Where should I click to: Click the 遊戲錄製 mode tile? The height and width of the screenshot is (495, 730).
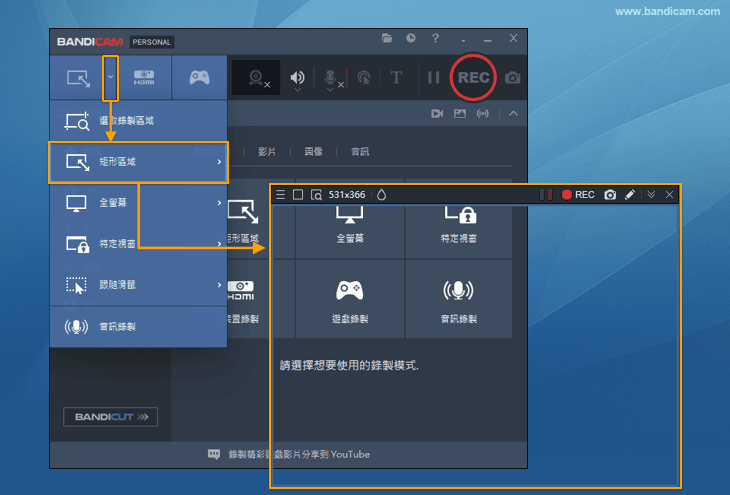(350, 299)
